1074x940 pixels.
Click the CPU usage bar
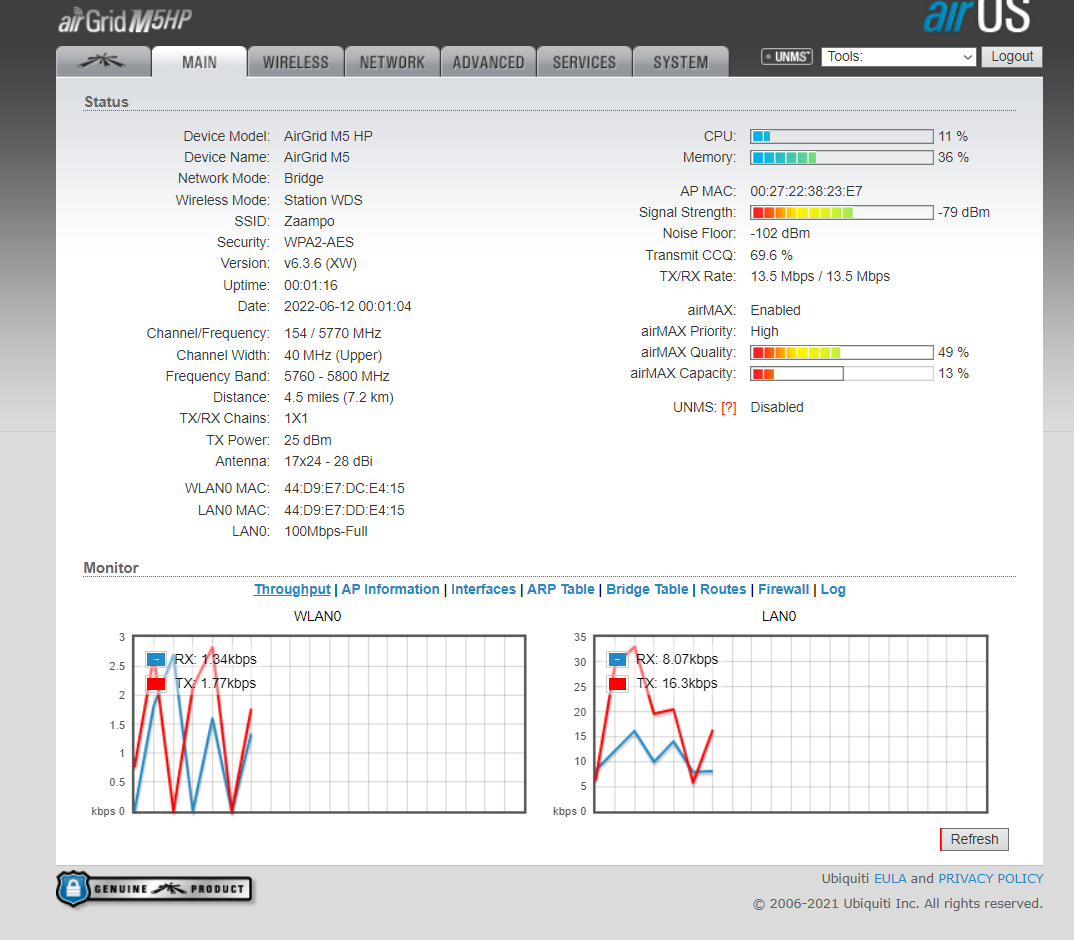[842, 136]
